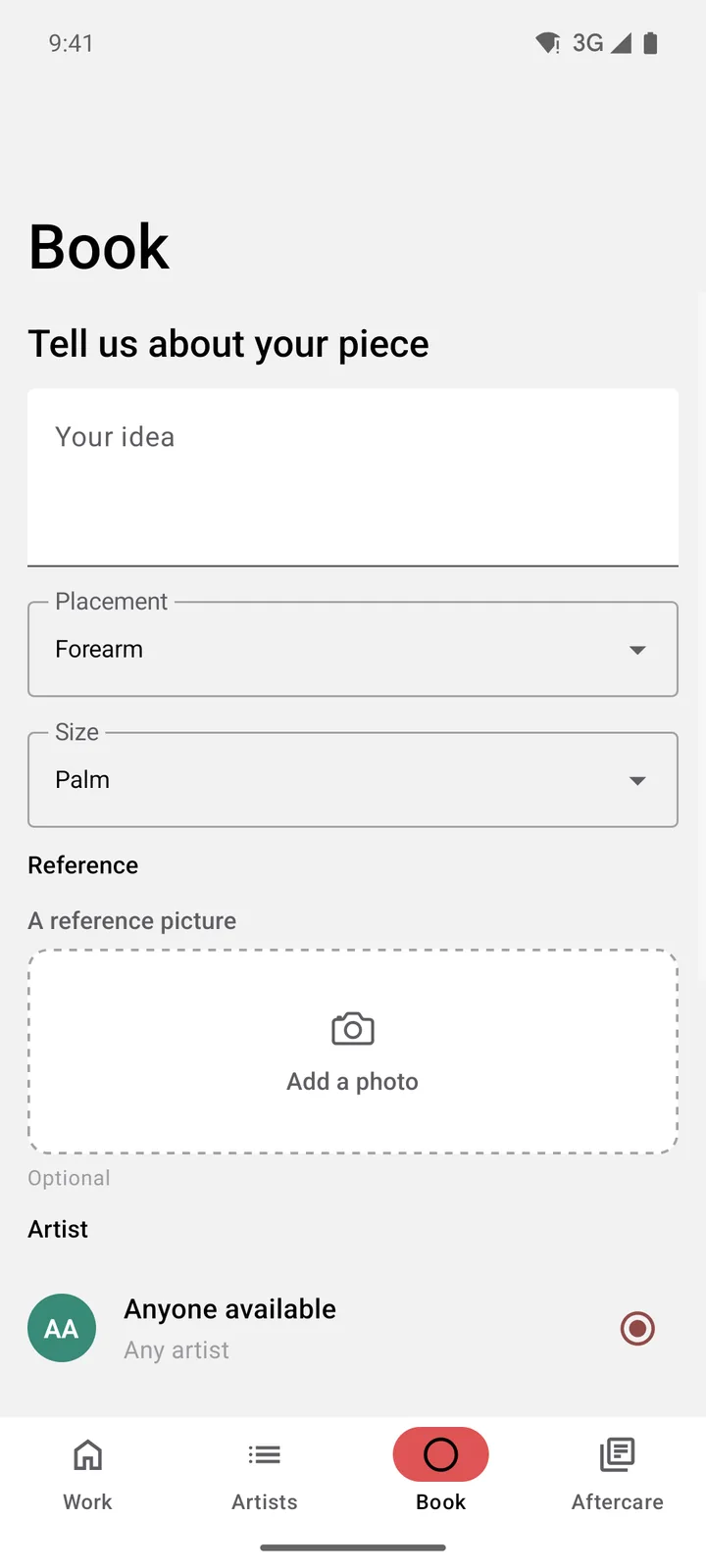Viewport: 706px width, 1568px height.
Task: Select the Anyone available radio button
Action: tap(637, 1328)
